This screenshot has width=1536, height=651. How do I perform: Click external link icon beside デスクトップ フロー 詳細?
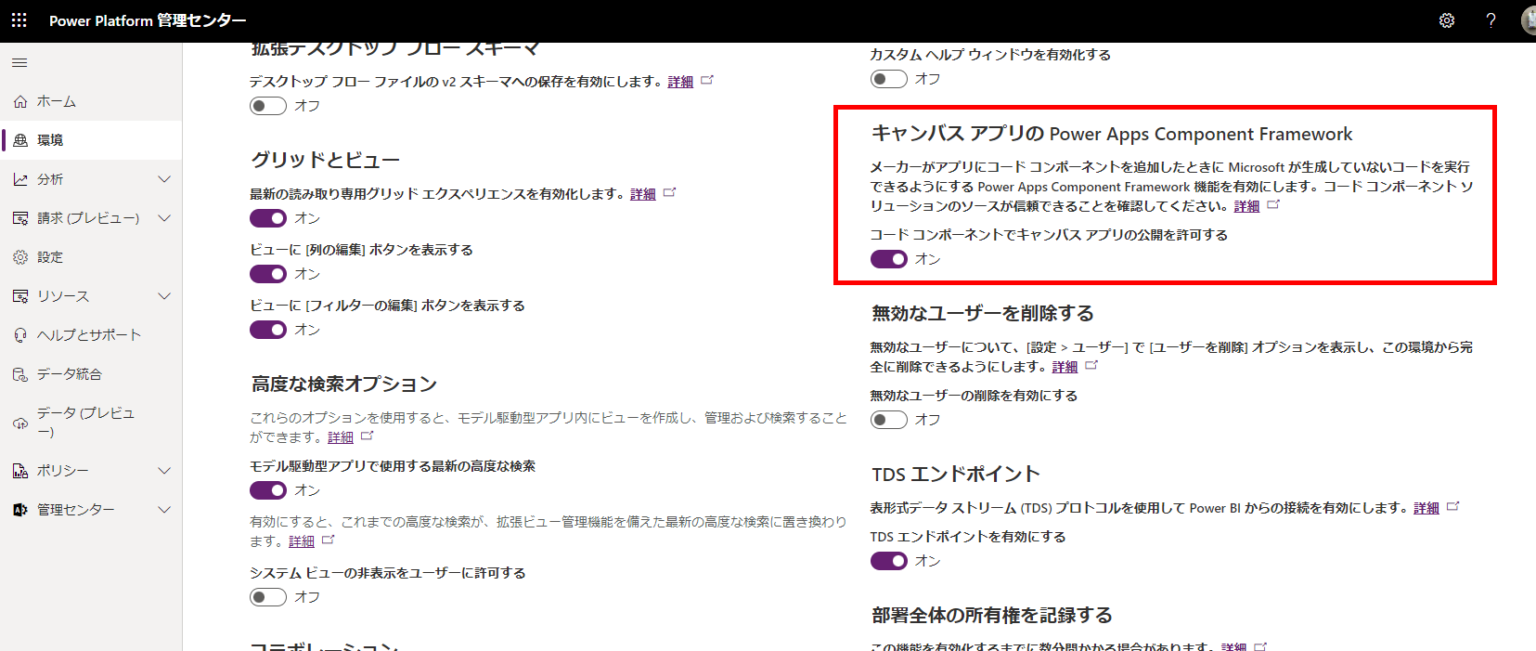coord(708,80)
